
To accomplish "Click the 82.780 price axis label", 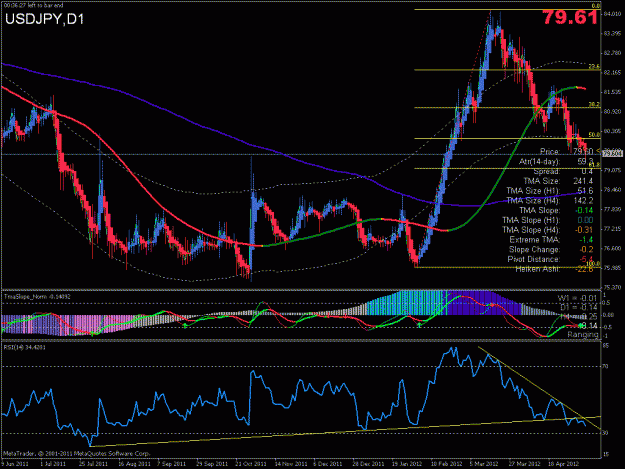I will point(613,53).
